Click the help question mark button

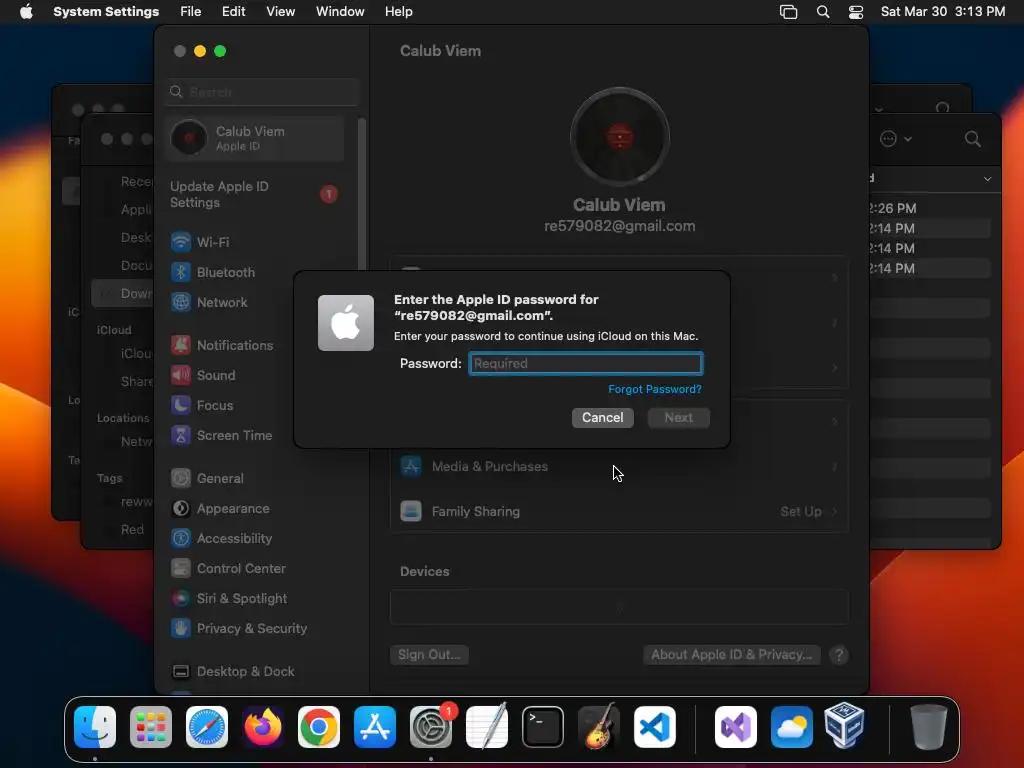point(839,654)
